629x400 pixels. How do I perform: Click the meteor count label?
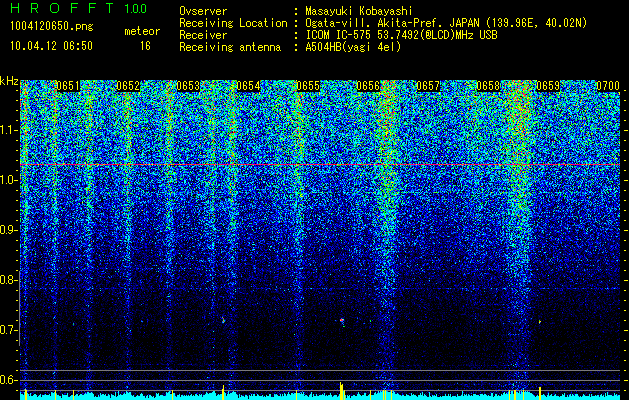click(x=142, y=31)
